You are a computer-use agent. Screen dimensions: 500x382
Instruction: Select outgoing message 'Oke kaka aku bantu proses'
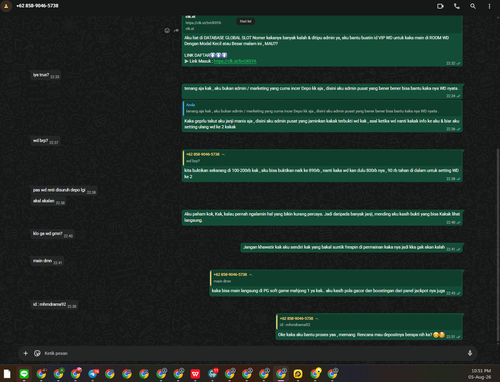coord(369,327)
